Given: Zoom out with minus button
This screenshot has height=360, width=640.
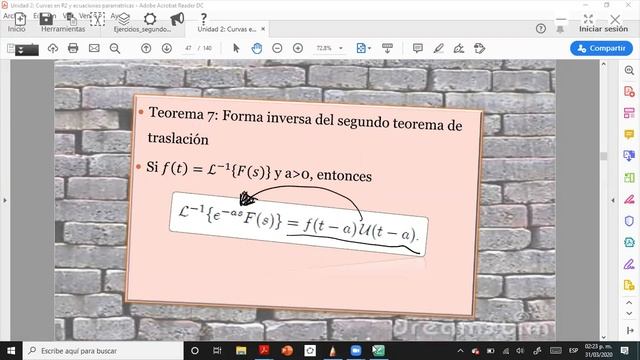Looking at the screenshot, I should 277,48.
